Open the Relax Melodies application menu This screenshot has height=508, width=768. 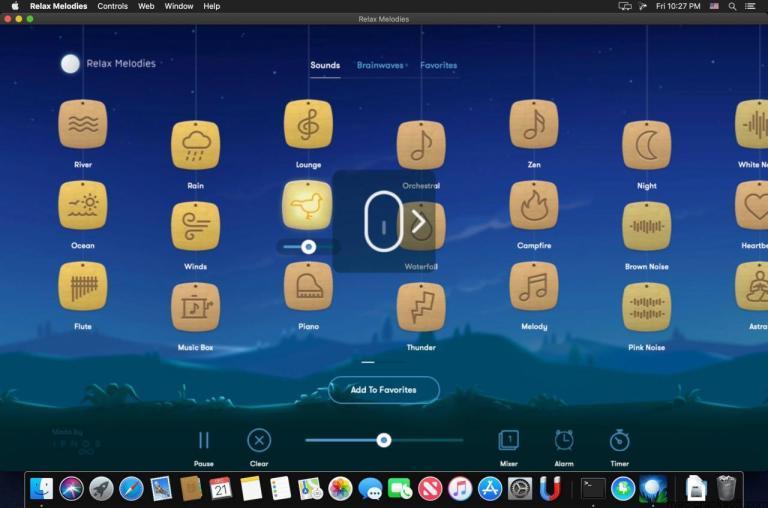58,6
